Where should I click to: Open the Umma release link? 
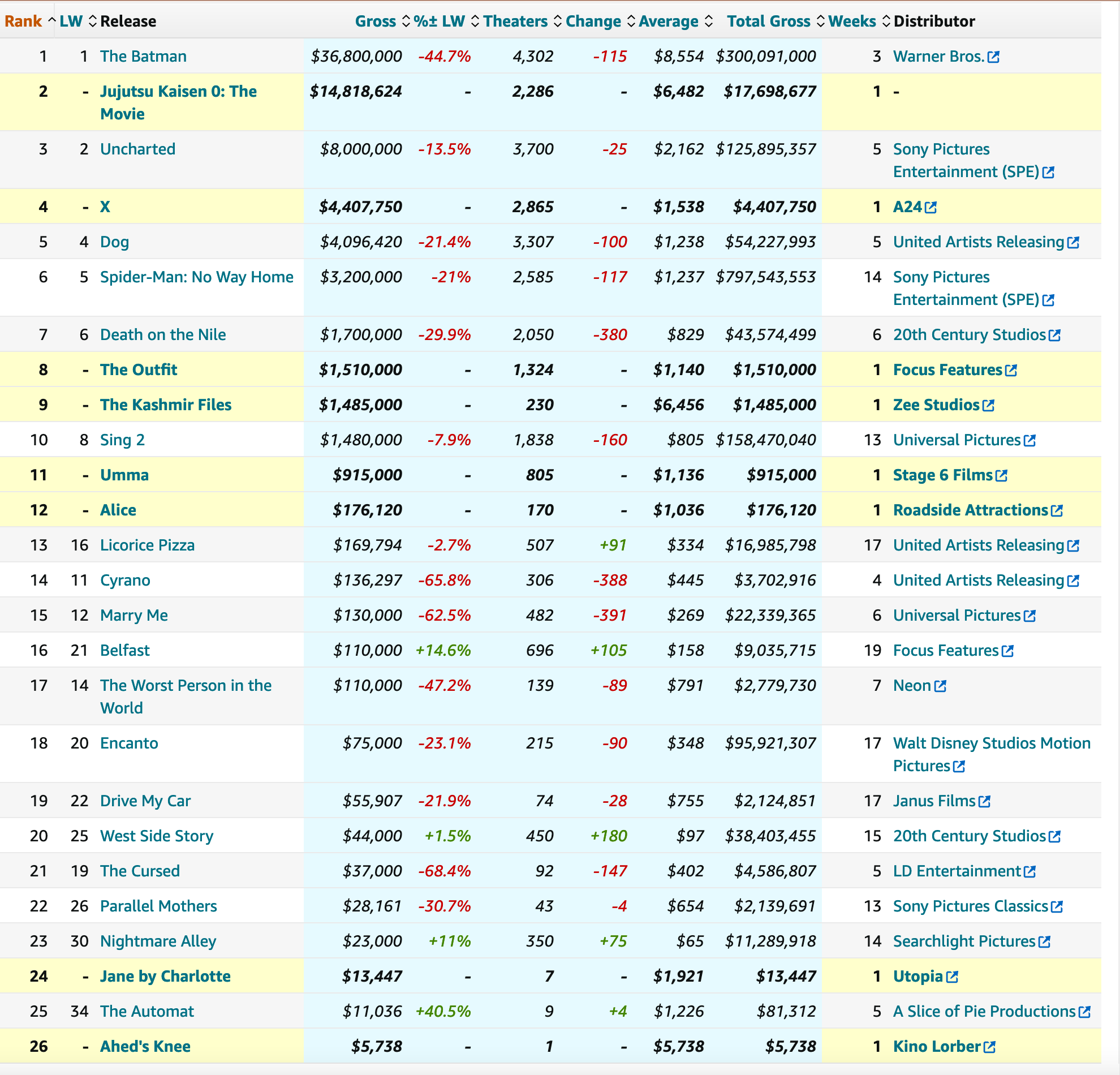pyautogui.click(x=124, y=475)
